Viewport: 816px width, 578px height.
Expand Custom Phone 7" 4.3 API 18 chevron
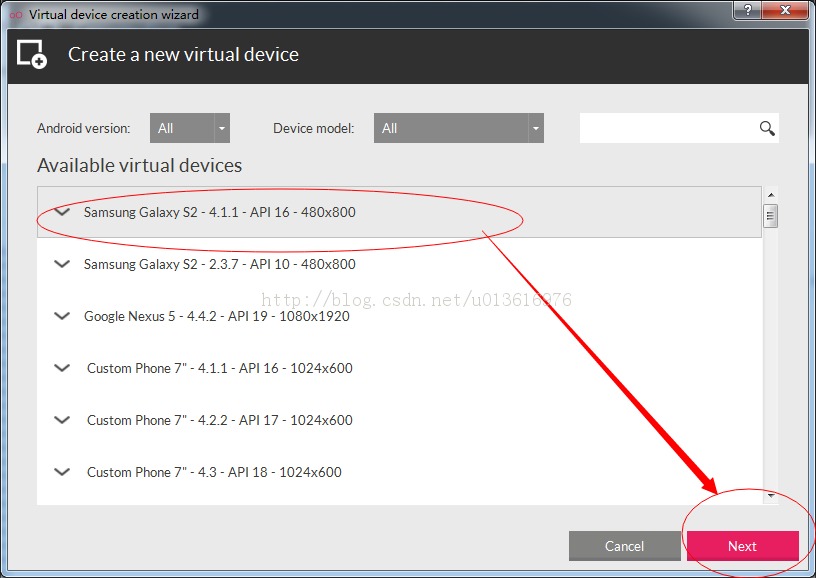coord(62,472)
